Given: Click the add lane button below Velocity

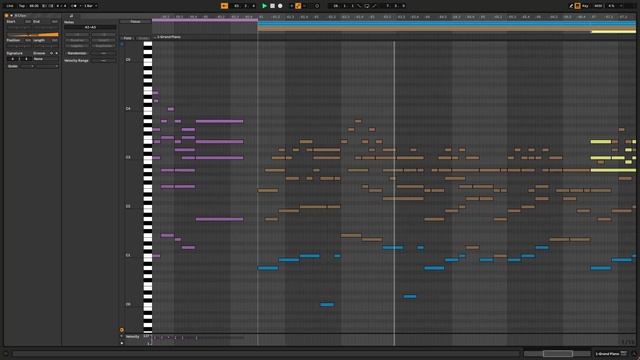Looking at the screenshot, I should coord(122,343).
